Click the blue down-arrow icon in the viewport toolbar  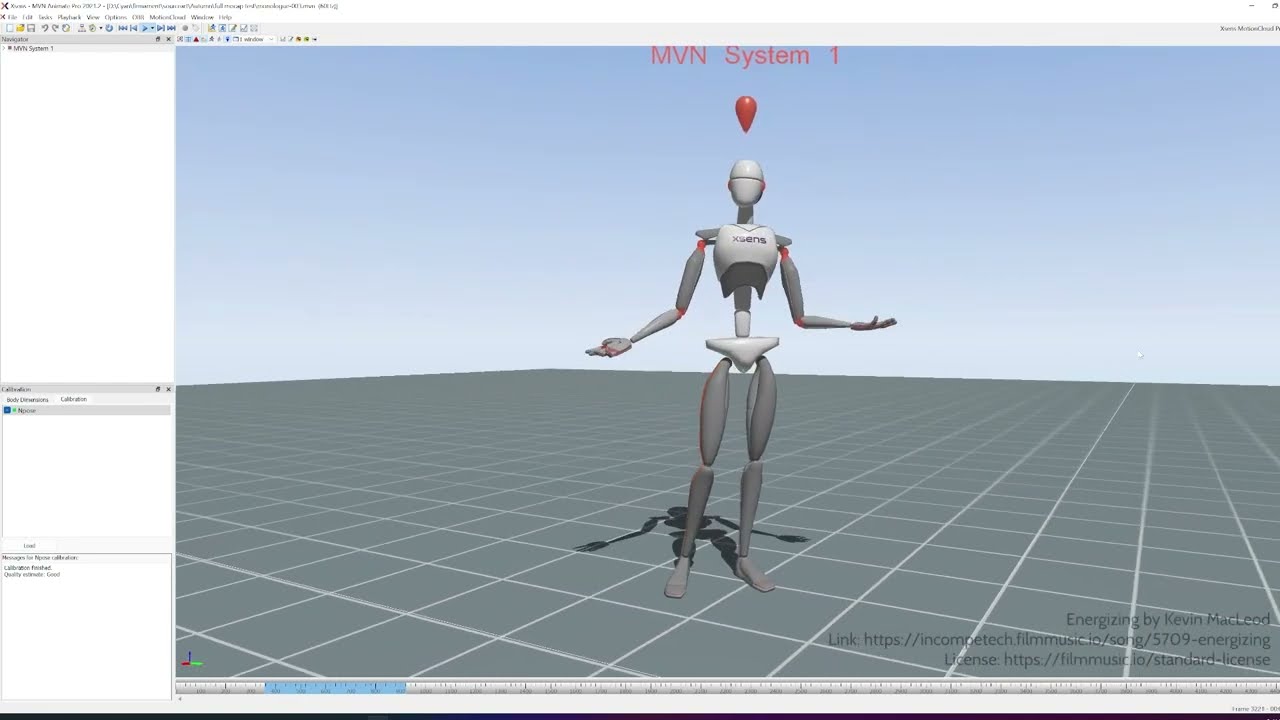(227, 39)
